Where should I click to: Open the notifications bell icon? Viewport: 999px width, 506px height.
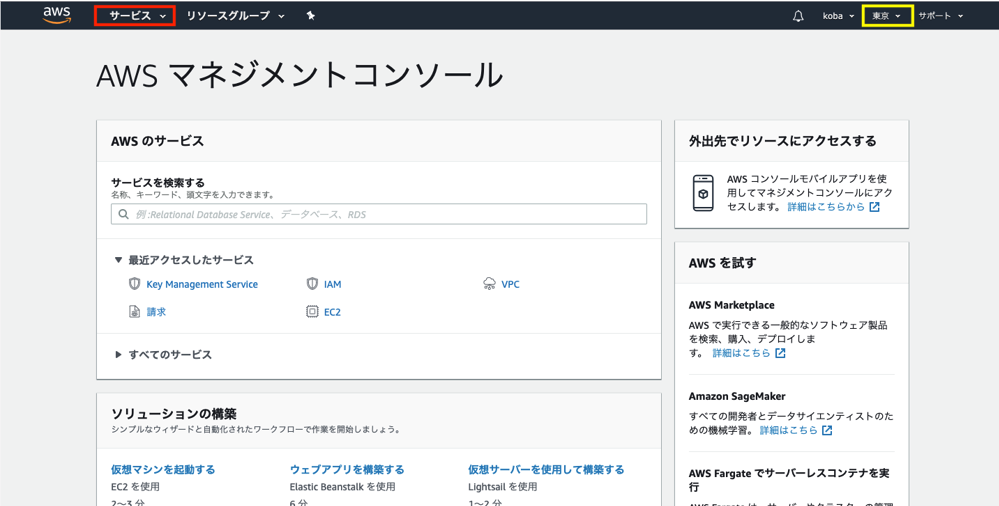798,16
